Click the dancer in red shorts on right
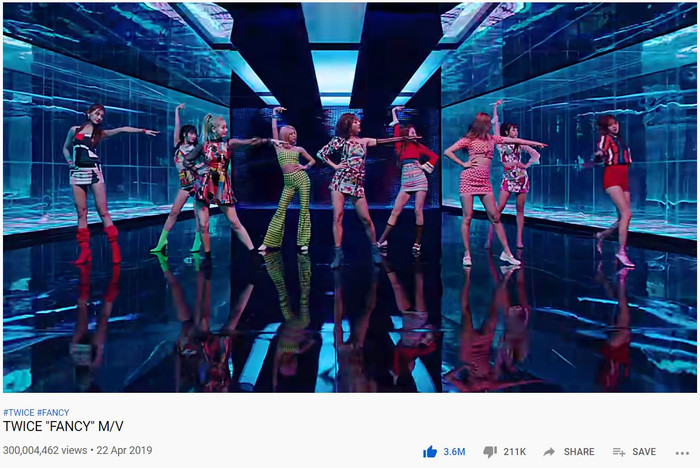This screenshot has width=700, height=468. click(614, 188)
